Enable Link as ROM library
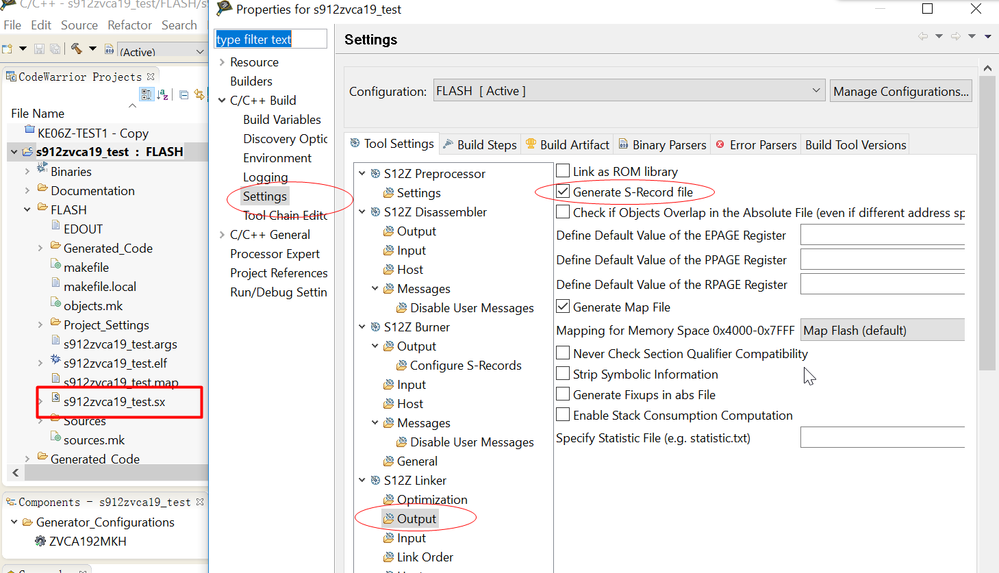 click(x=564, y=172)
